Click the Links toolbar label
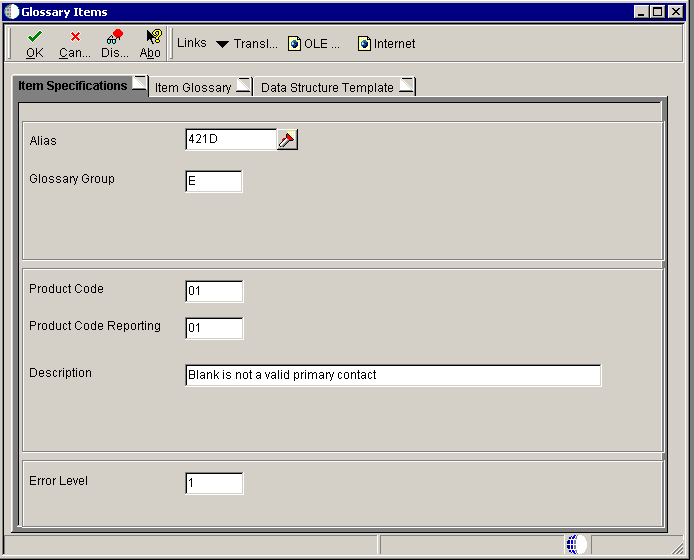694x560 pixels. [192, 43]
